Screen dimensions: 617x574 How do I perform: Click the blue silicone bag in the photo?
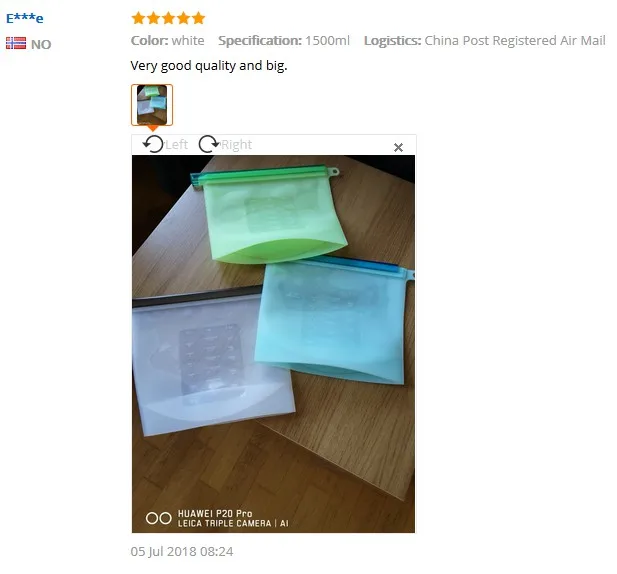click(334, 323)
